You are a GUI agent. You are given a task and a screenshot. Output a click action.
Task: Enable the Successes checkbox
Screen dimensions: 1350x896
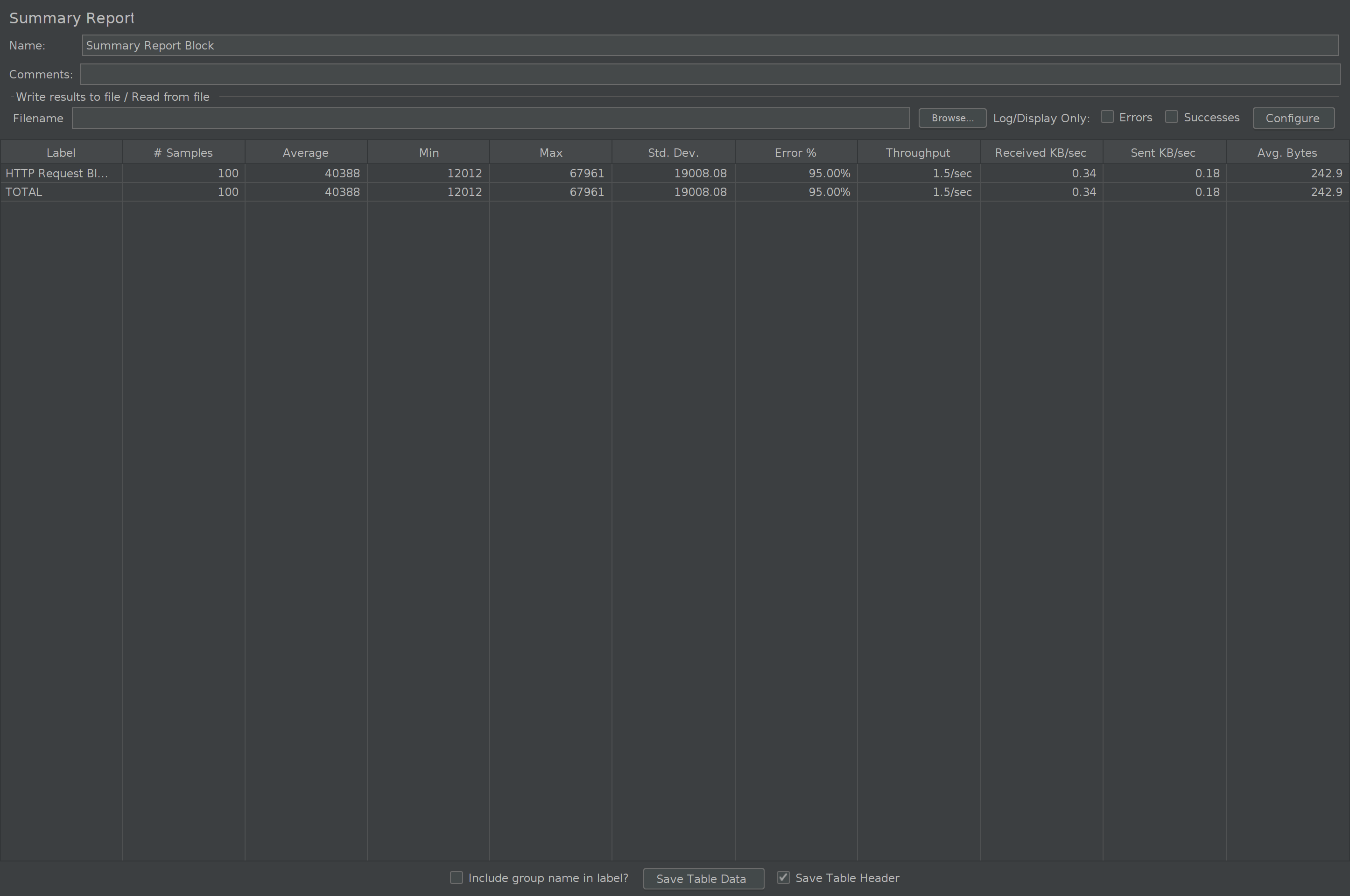point(1172,117)
